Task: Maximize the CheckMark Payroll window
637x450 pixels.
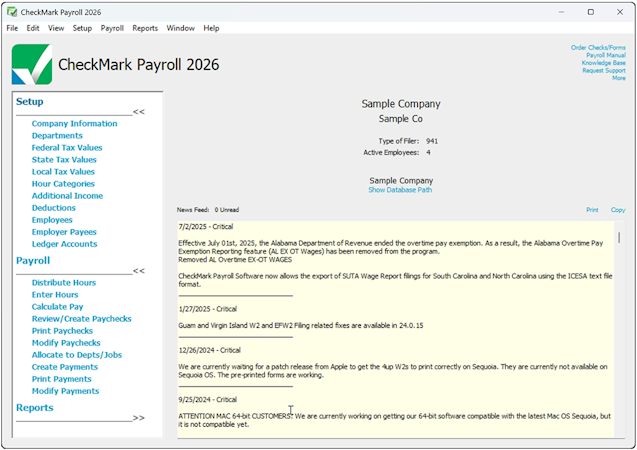Action: click(x=591, y=12)
